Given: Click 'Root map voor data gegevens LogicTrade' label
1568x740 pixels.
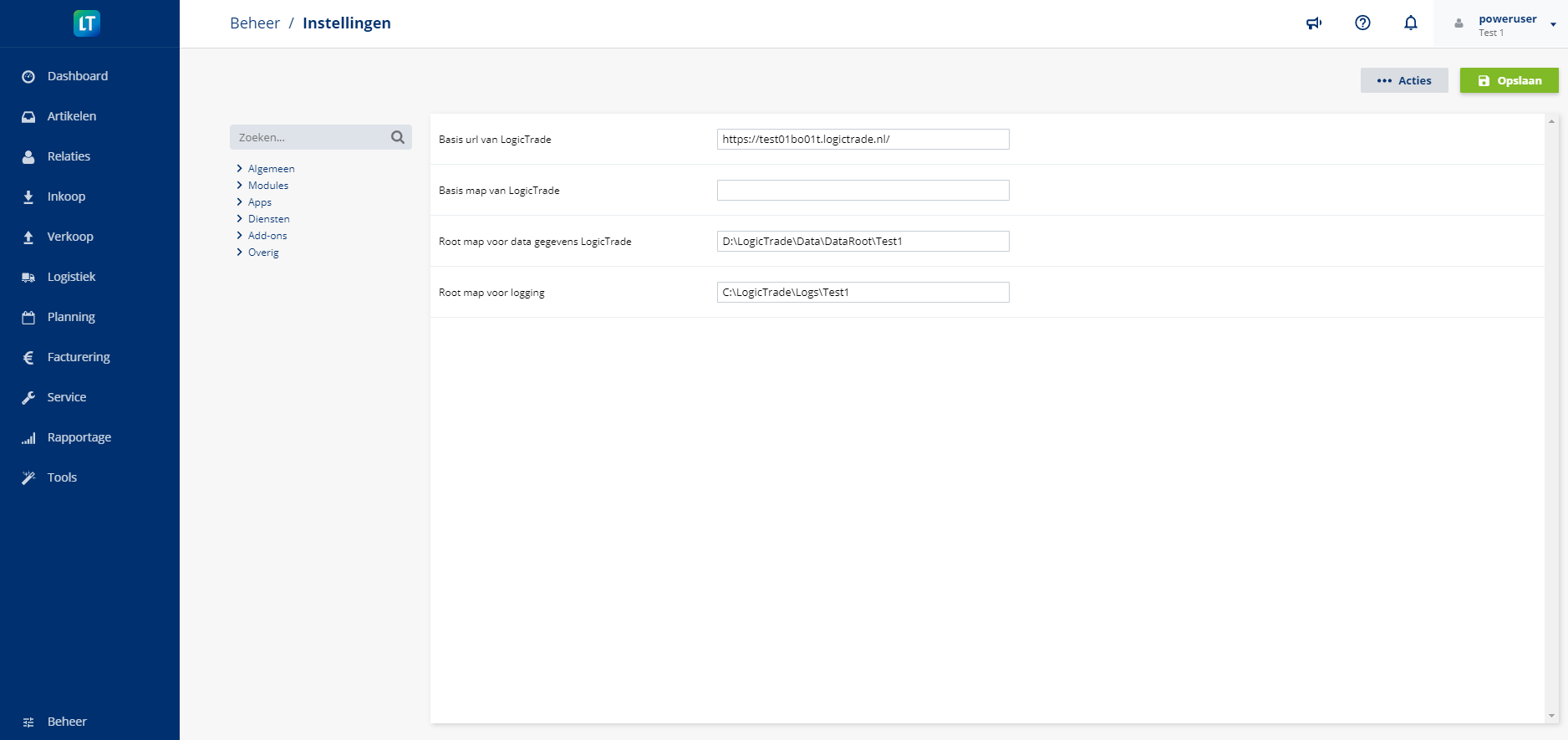Looking at the screenshot, I should (x=535, y=242).
